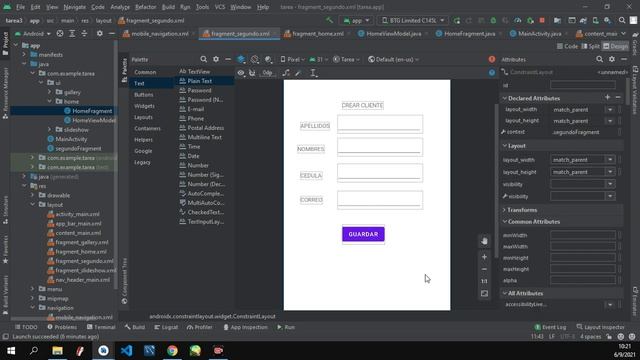
Task: Click the red Stop button
Action: 542,20
